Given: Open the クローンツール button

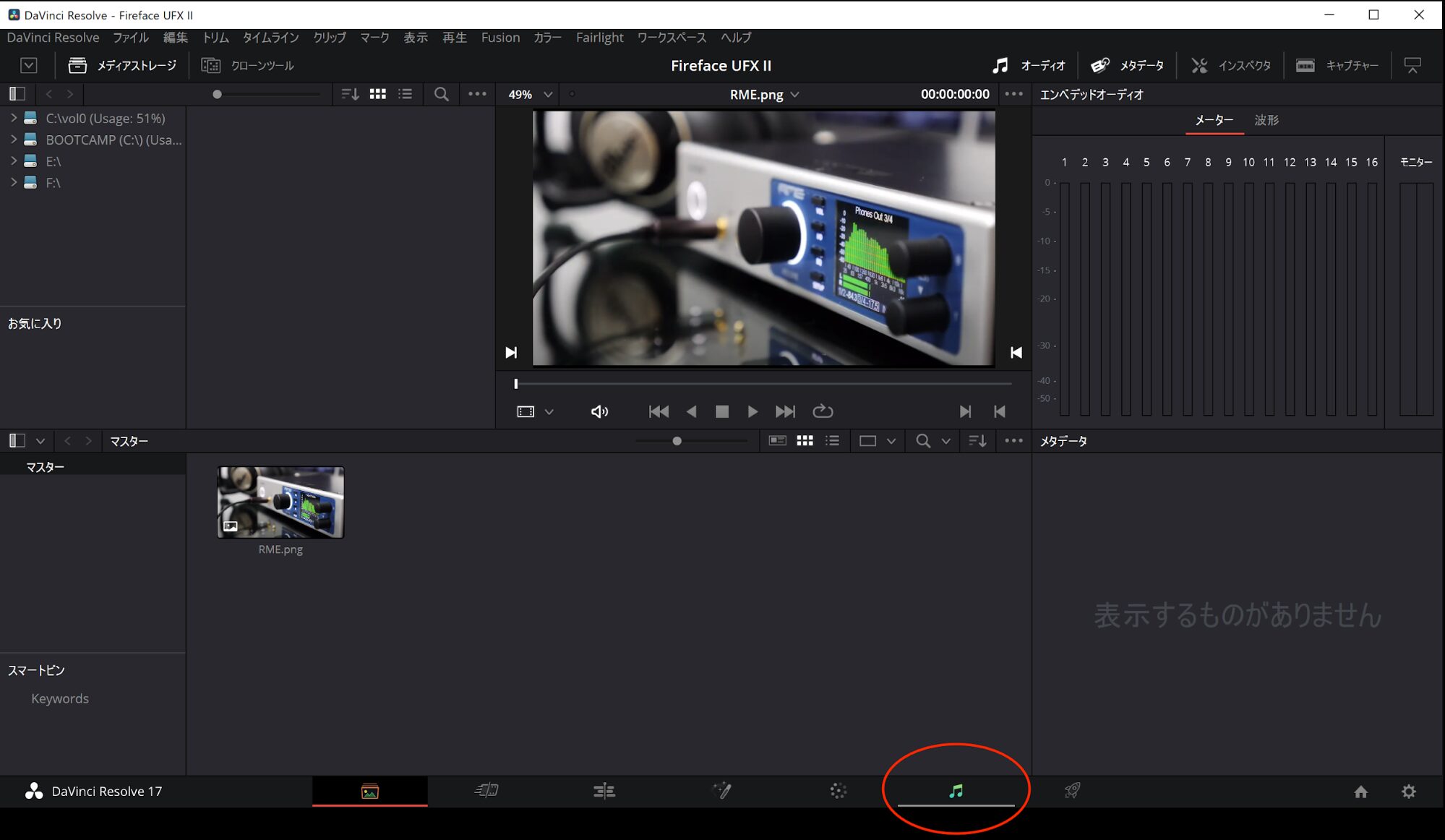Looking at the screenshot, I should tap(248, 66).
